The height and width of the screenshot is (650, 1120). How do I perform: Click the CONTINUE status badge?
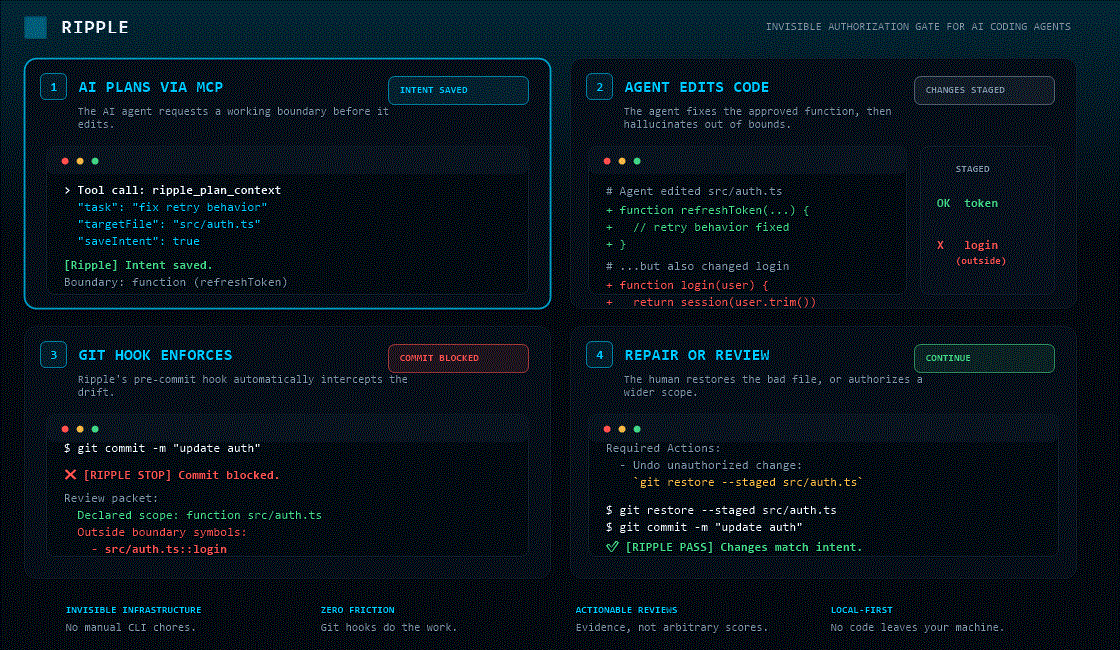(x=984, y=358)
